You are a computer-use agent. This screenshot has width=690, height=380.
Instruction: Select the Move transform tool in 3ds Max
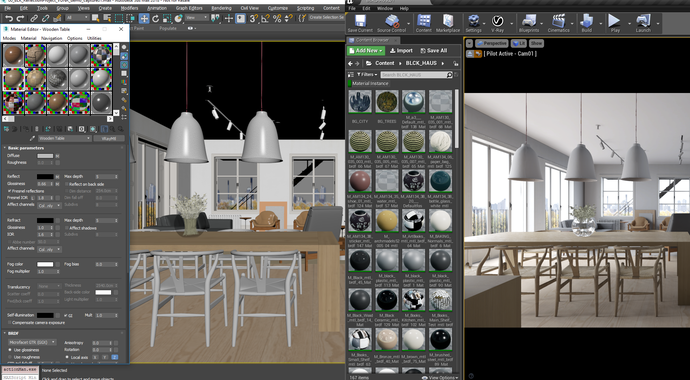(x=144, y=18)
